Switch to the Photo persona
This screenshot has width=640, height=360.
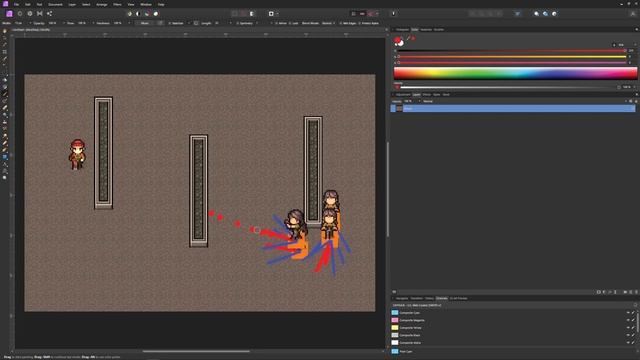(9, 13)
